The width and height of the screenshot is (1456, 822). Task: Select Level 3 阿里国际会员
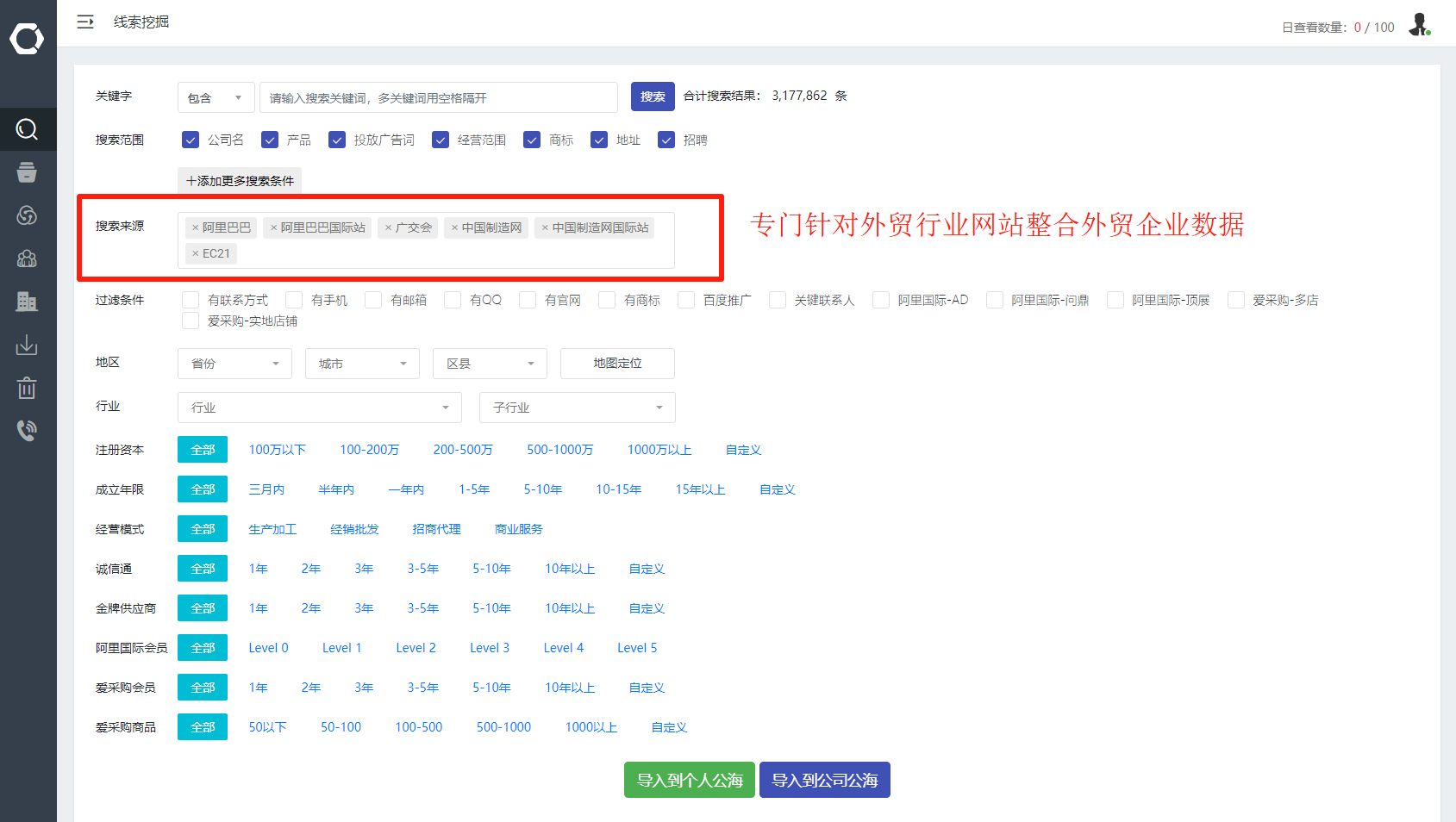(490, 648)
